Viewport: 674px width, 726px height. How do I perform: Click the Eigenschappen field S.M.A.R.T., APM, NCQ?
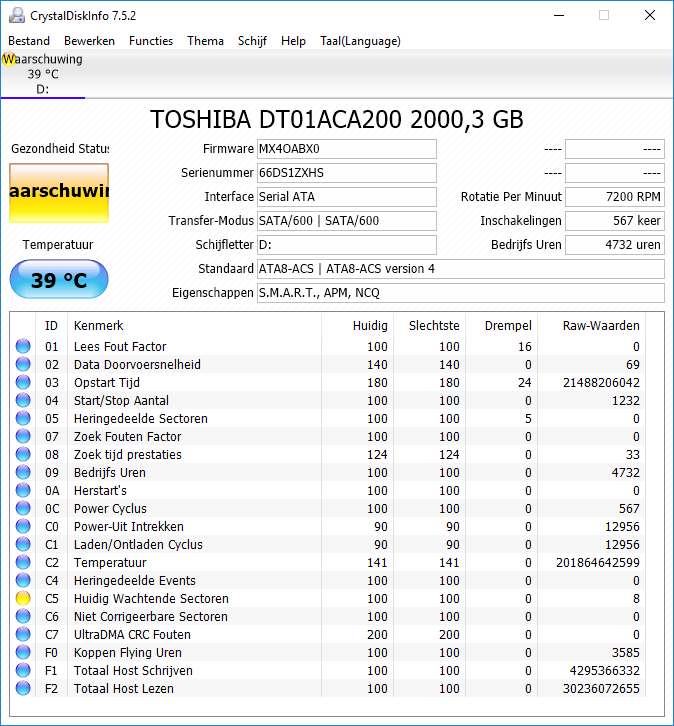(461, 293)
